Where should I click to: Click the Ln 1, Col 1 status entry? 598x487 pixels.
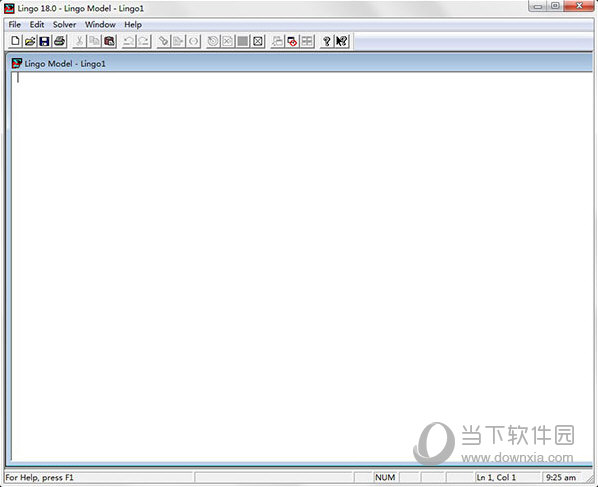[x=496, y=477]
